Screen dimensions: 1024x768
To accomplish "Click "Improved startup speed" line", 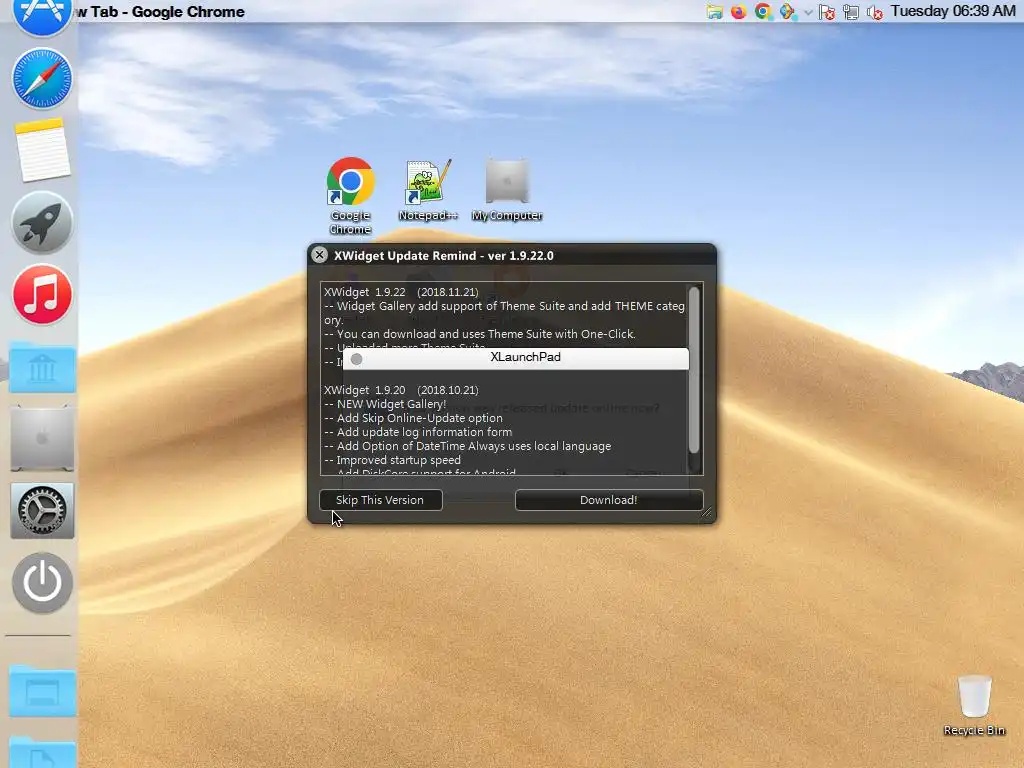I will tap(392, 460).
